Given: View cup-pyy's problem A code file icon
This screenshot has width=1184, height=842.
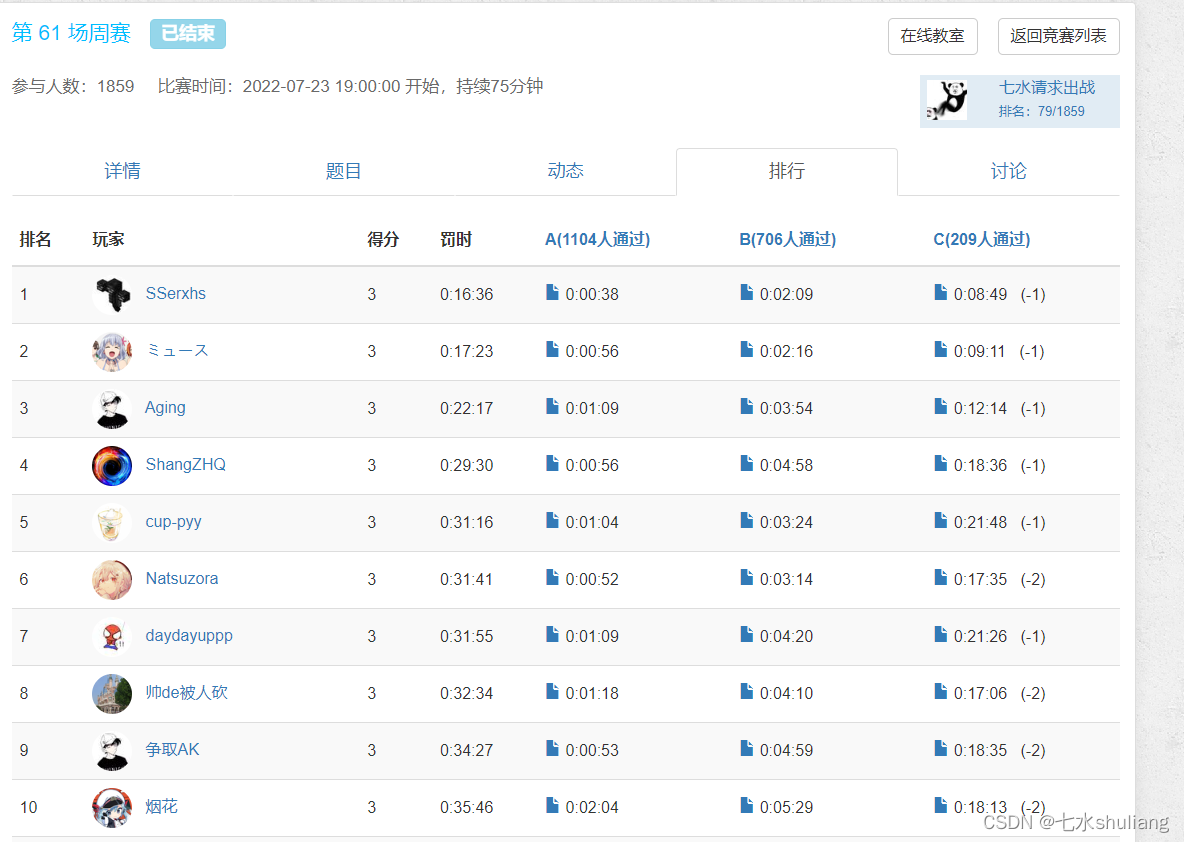Looking at the screenshot, I should [552, 521].
